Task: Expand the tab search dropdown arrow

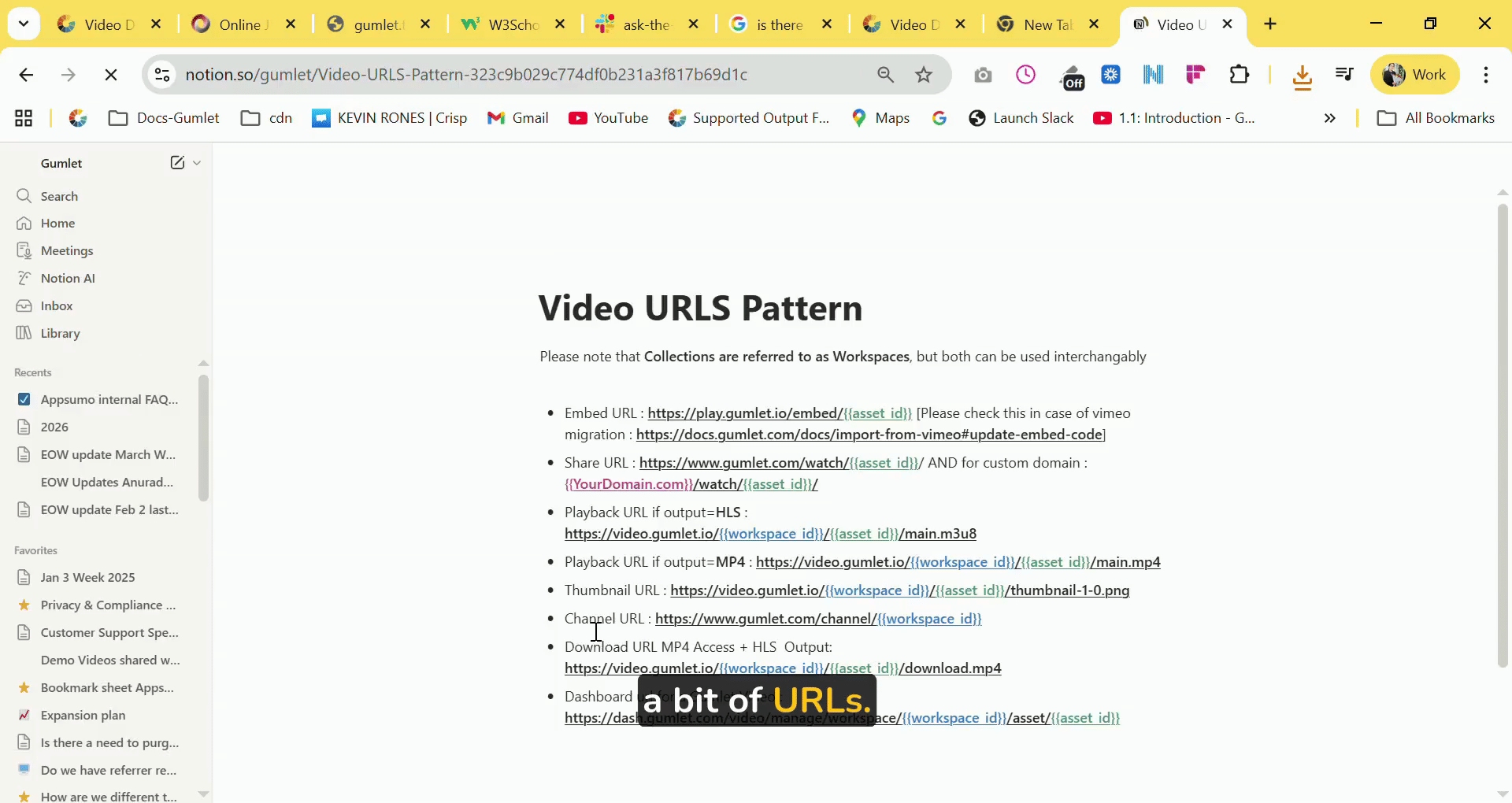Action: [24, 24]
